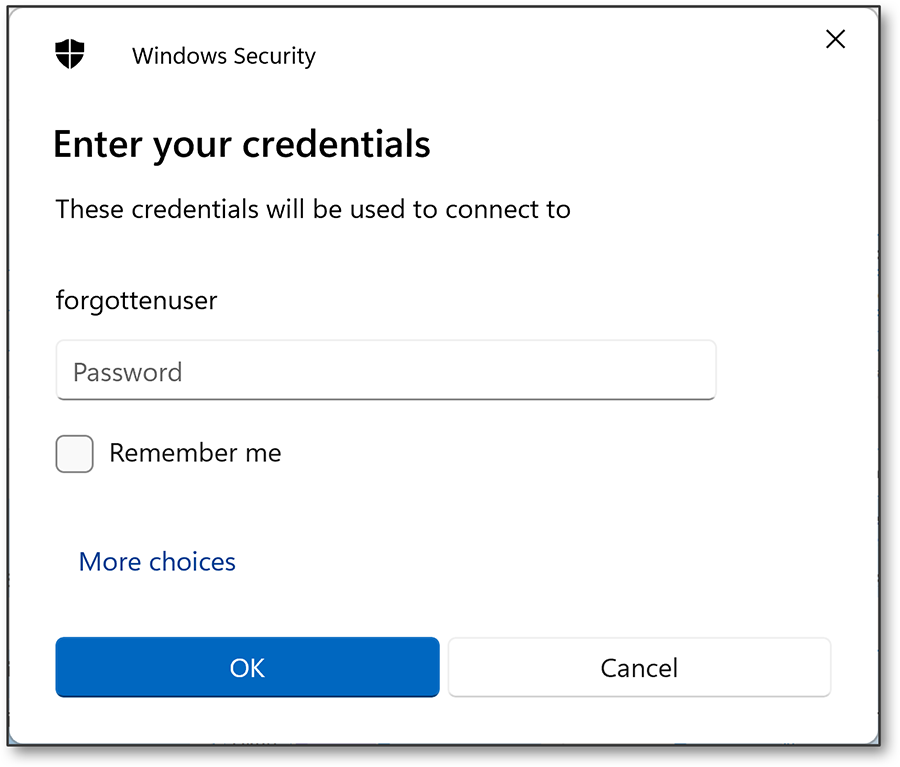Click the Windows Security title text
This screenshot has height=767, width=900.
[223, 57]
